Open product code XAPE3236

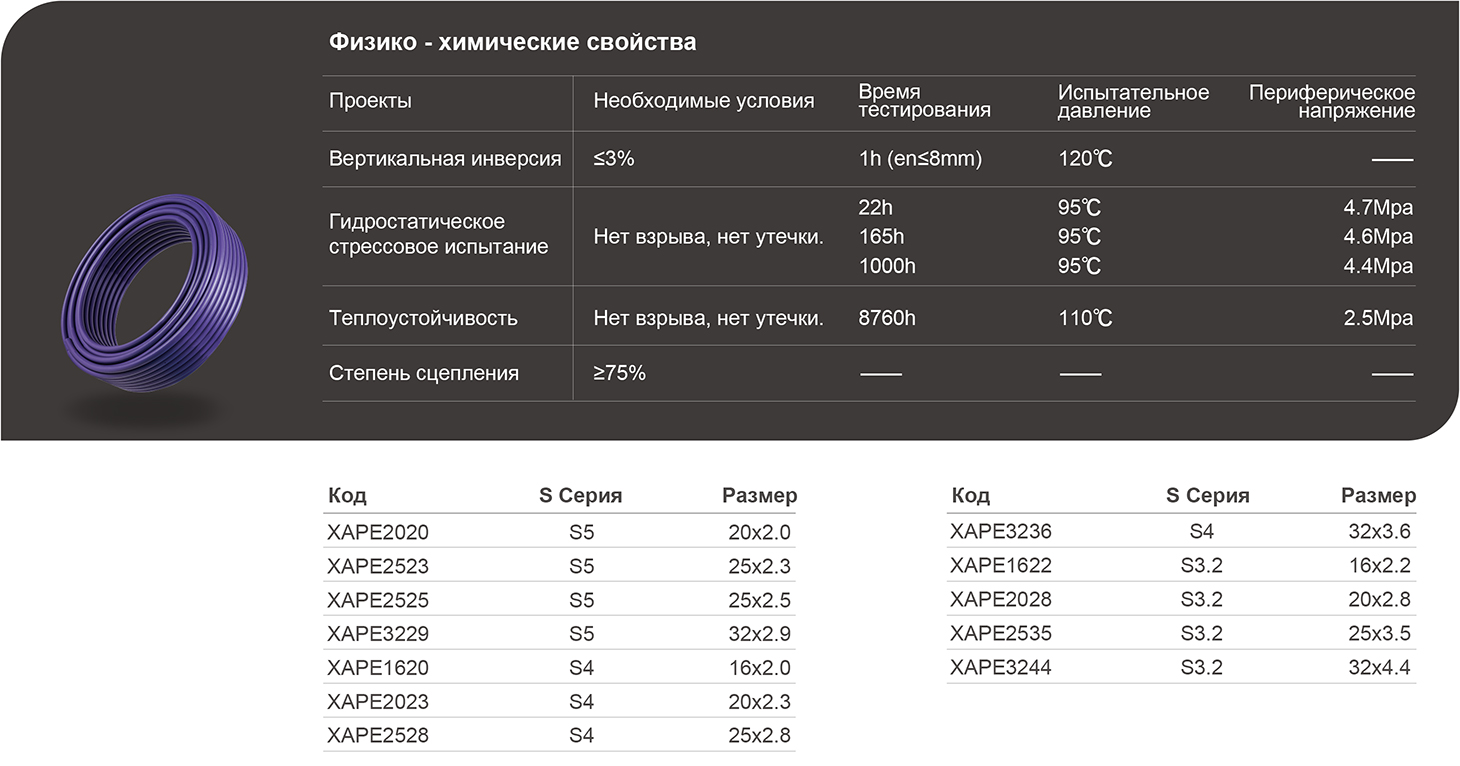click(x=1001, y=532)
